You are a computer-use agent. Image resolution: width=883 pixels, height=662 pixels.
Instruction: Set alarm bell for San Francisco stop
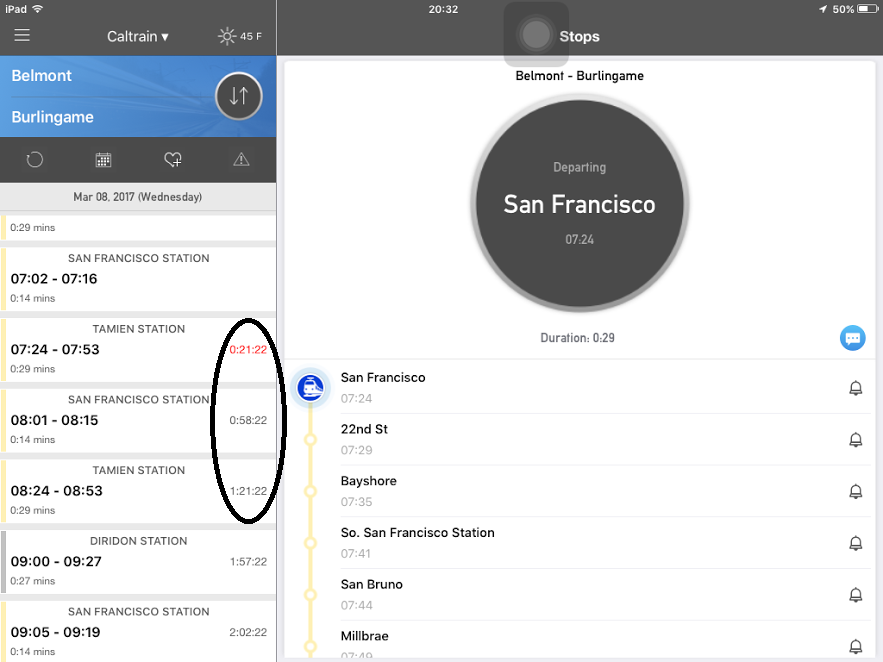click(855, 388)
